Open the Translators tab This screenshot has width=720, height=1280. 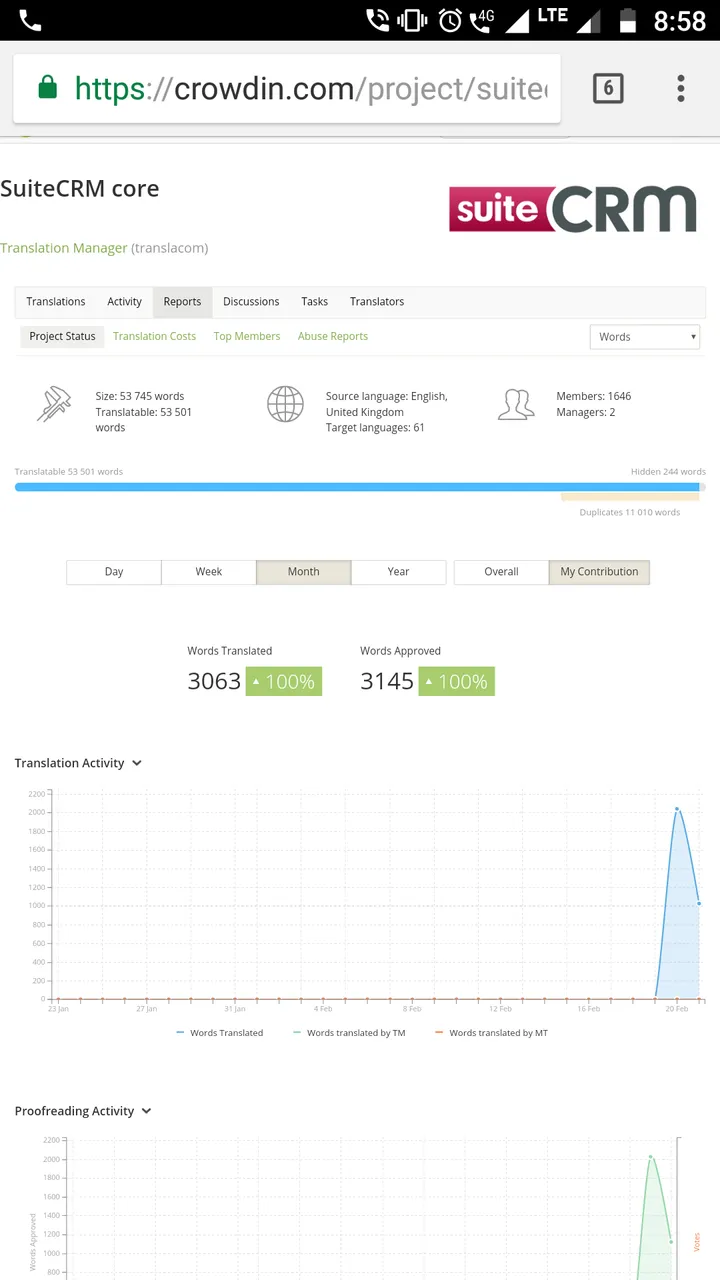[x=377, y=301]
